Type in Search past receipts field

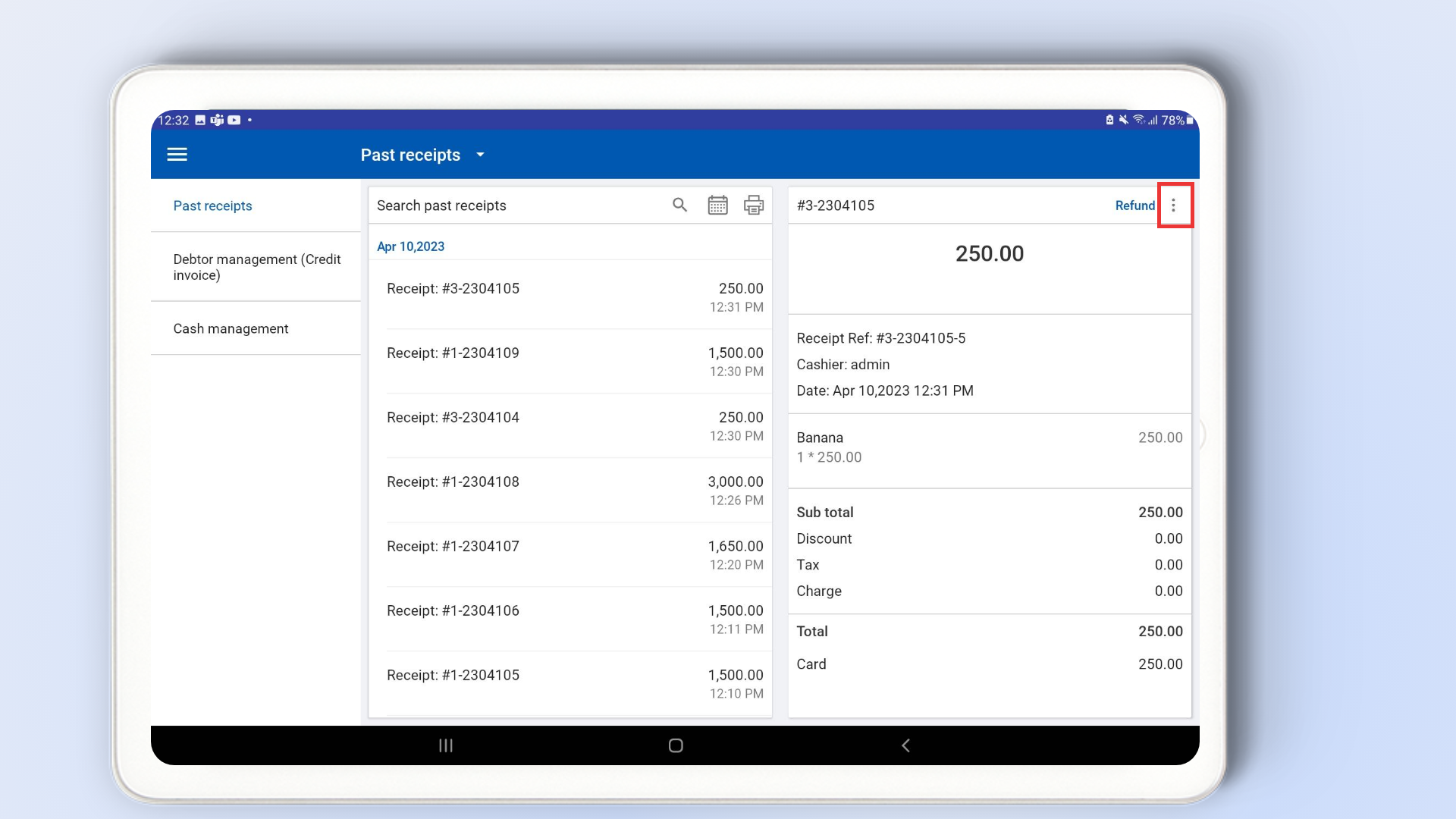tap(516, 206)
